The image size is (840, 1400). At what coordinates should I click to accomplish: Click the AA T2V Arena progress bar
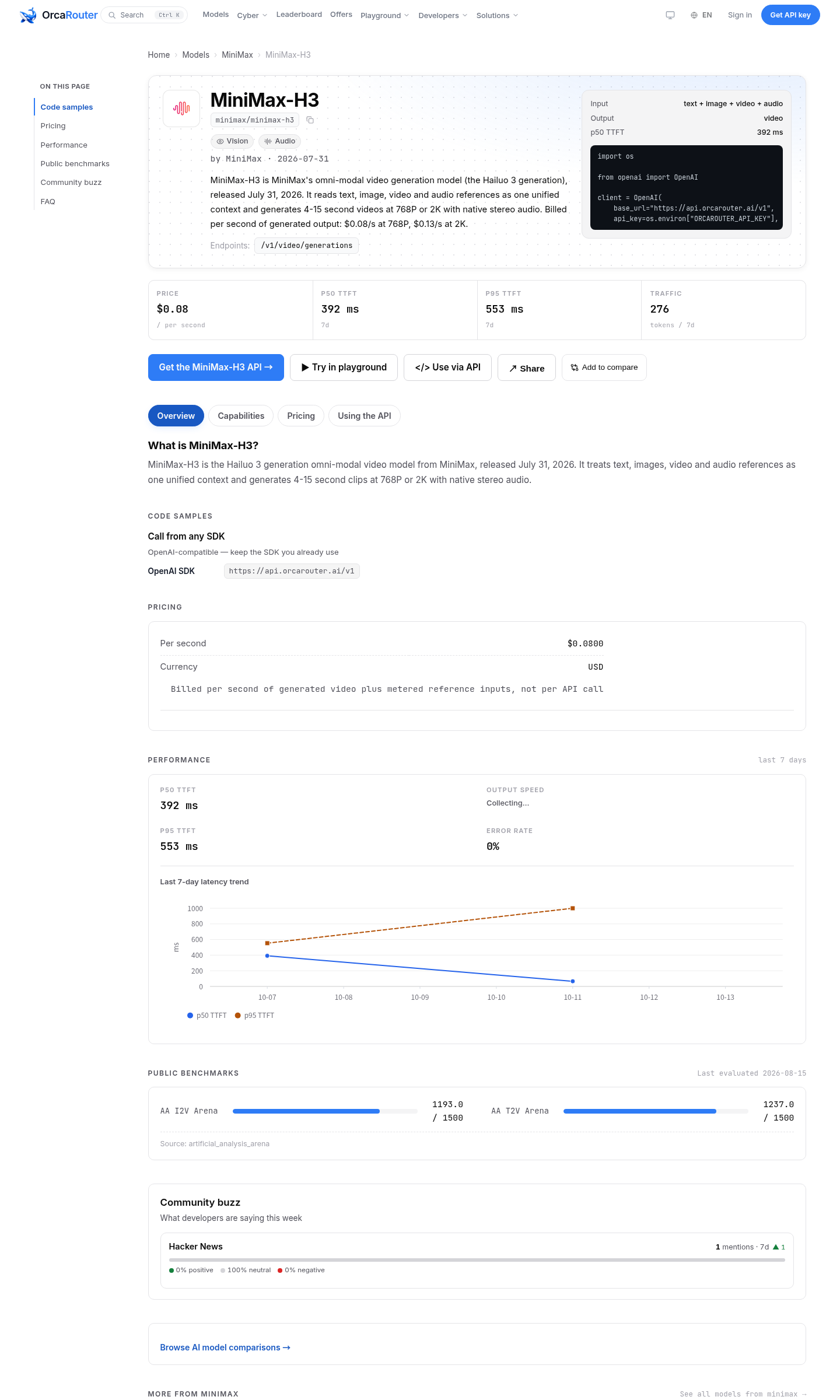[656, 1111]
